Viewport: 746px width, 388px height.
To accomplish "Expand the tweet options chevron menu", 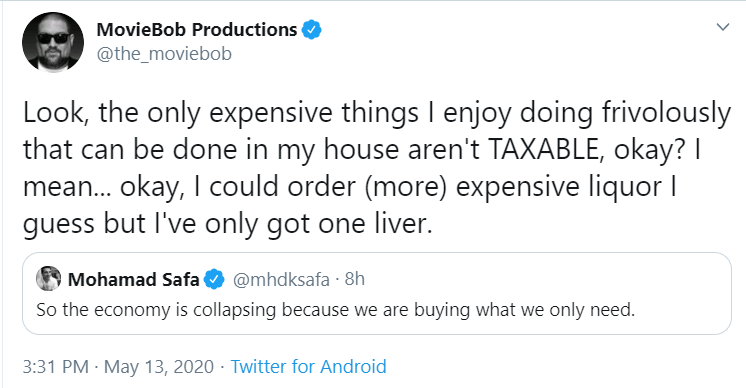I will [723, 27].
